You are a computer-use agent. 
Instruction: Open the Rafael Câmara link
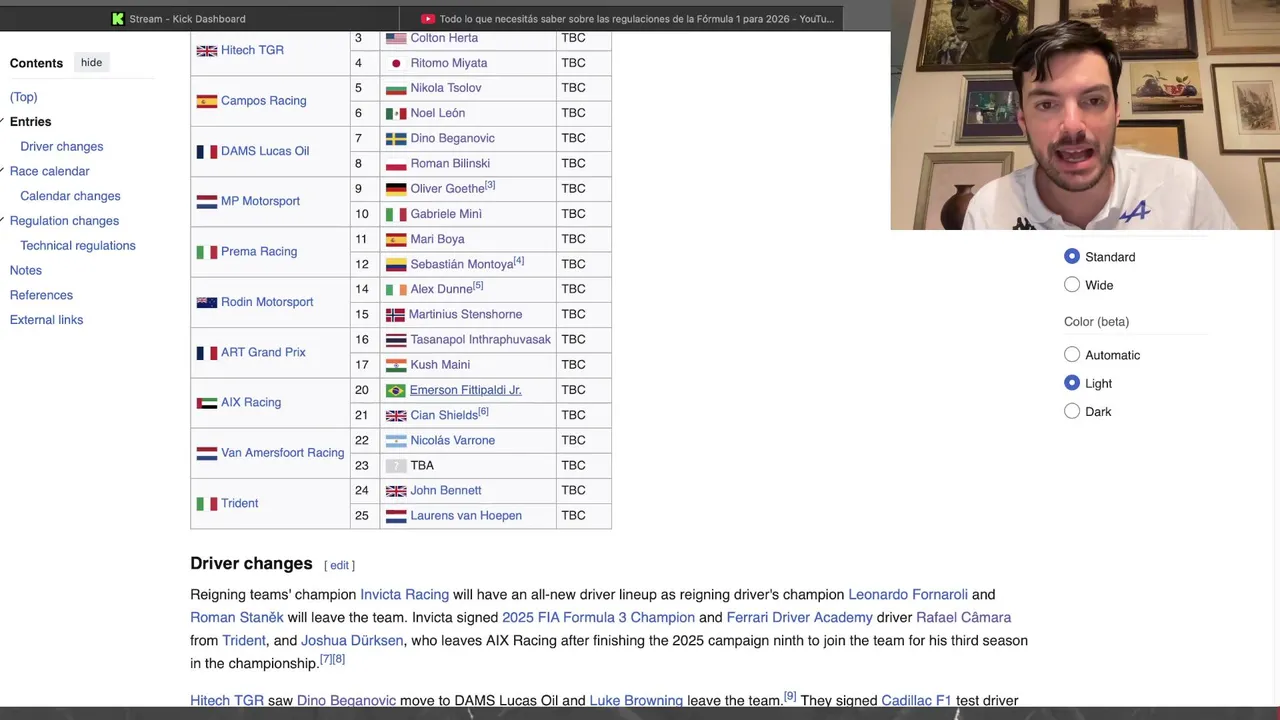(x=963, y=618)
